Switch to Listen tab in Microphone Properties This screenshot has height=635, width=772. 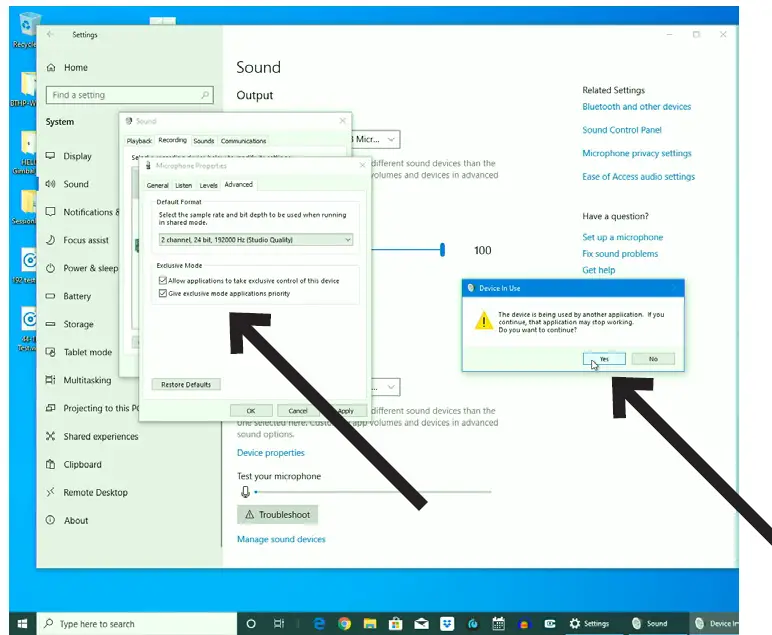coord(184,185)
